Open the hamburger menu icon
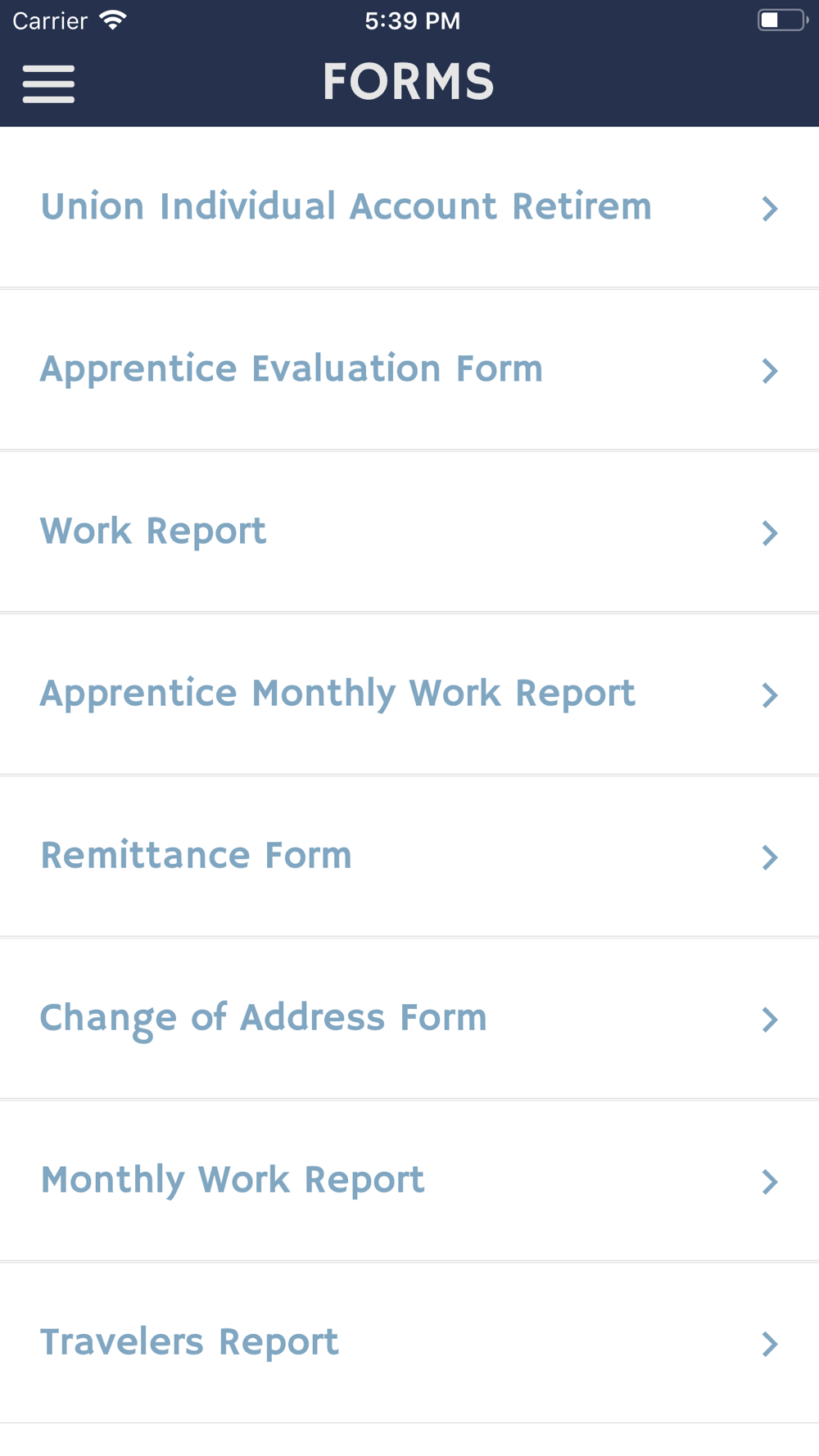This screenshot has height=1456, width=819. pos(48,84)
